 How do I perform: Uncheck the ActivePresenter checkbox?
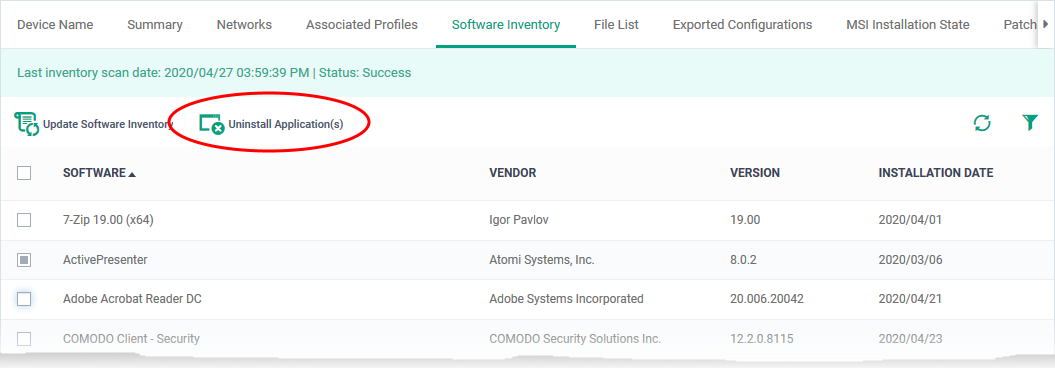tap(24, 260)
